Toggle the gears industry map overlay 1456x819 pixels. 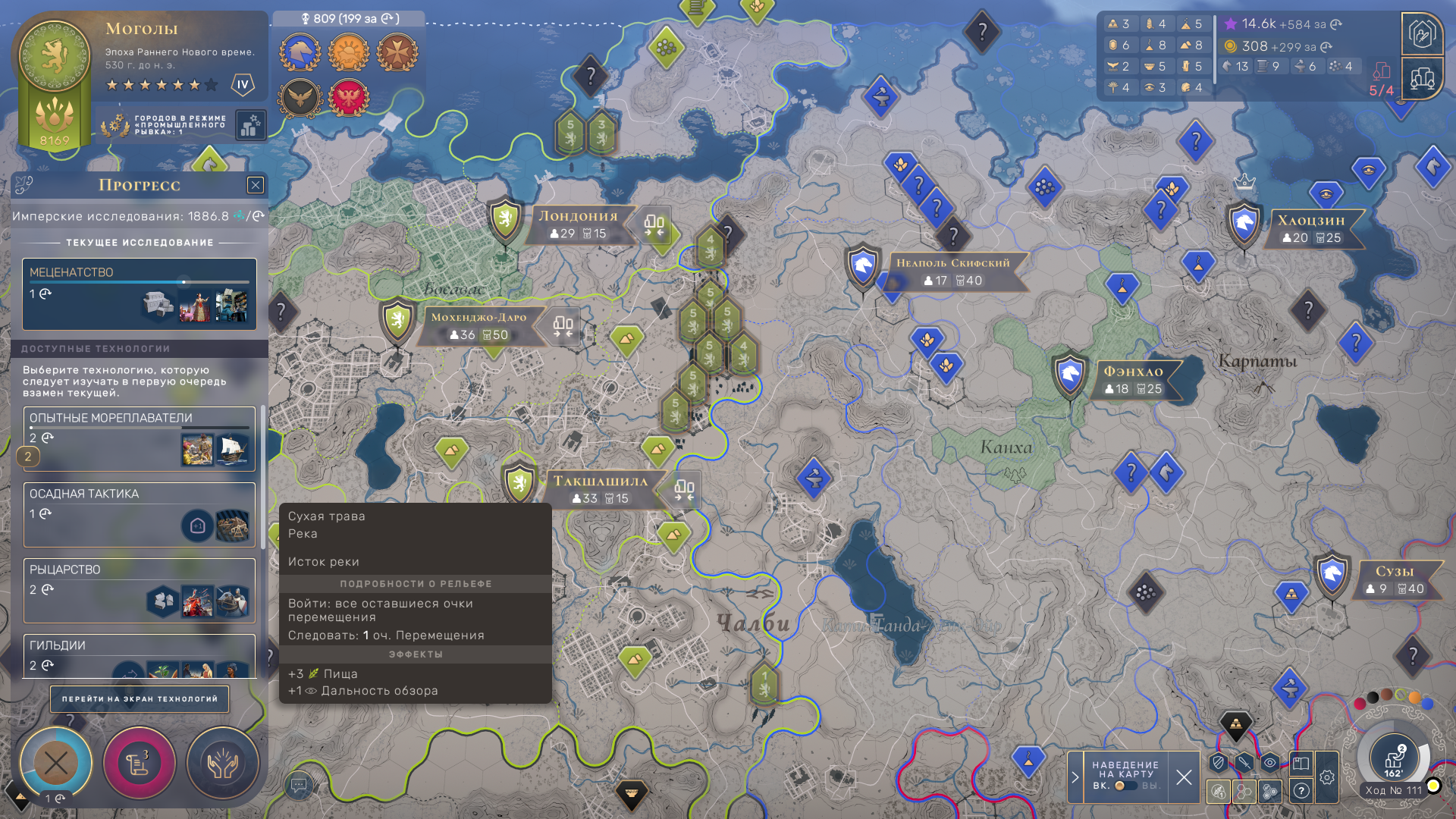coord(1270,791)
